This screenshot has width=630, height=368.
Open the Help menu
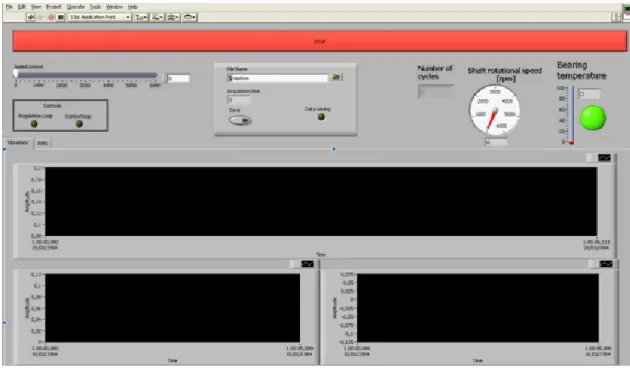pos(133,7)
